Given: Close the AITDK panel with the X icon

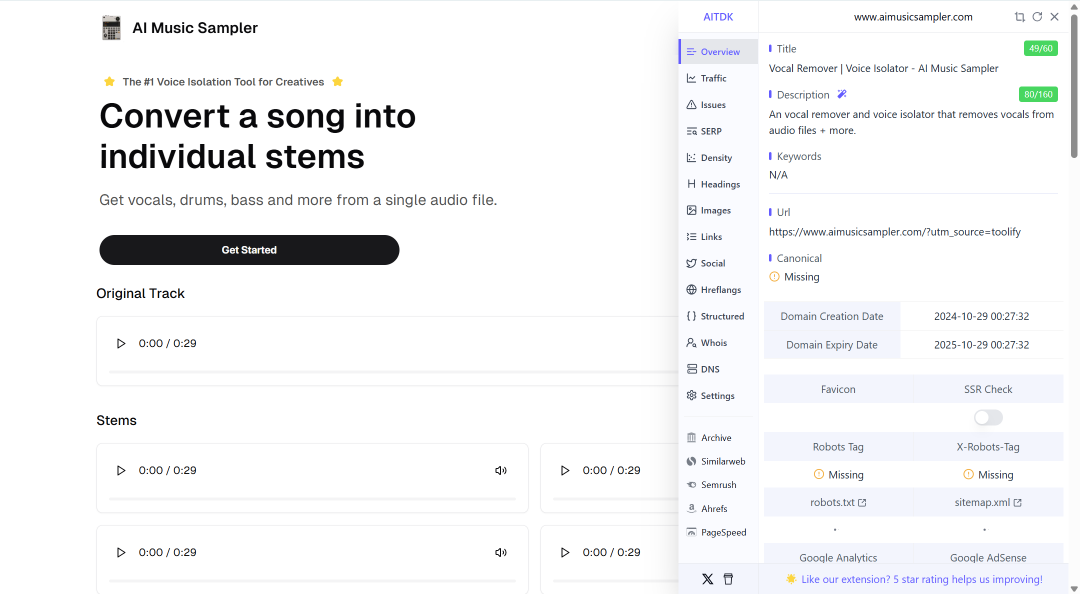Looking at the screenshot, I should (1054, 17).
